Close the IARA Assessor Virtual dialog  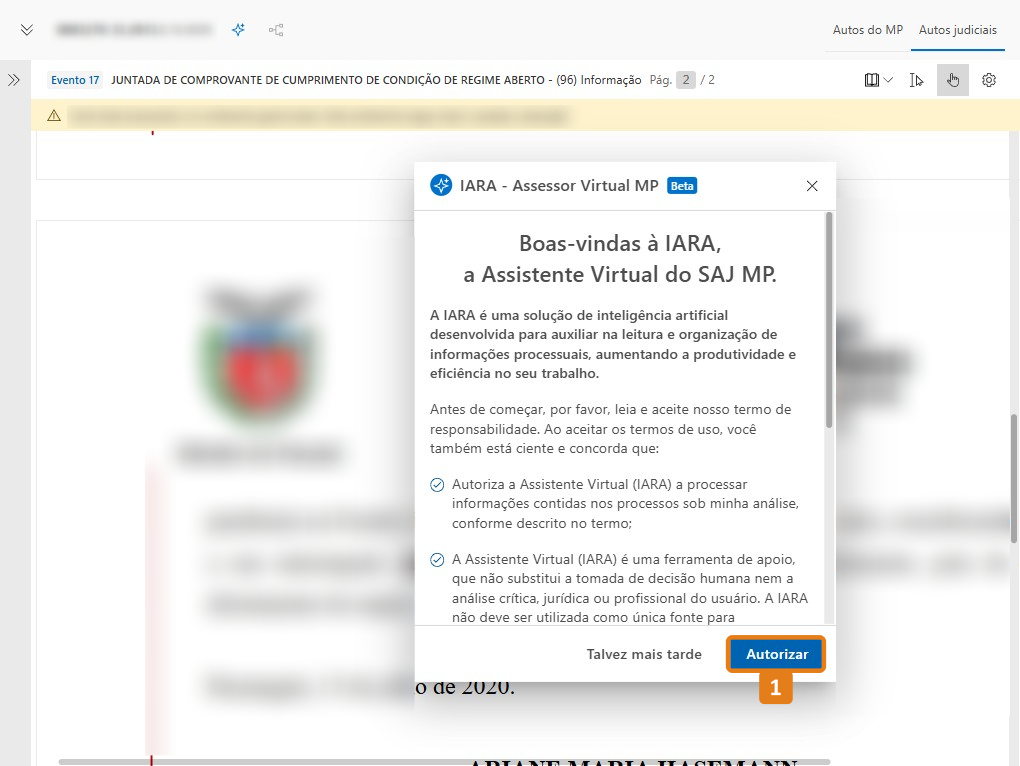tap(812, 186)
